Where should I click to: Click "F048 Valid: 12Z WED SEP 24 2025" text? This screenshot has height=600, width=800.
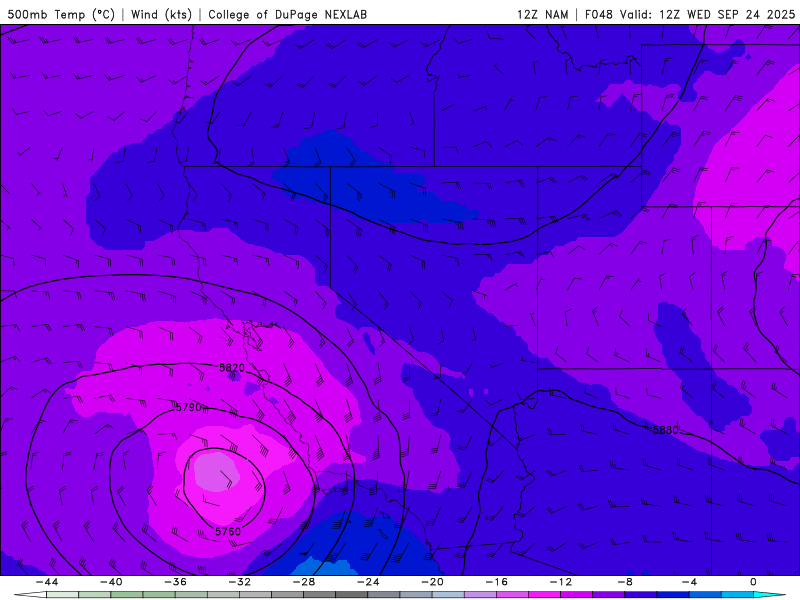(x=690, y=14)
